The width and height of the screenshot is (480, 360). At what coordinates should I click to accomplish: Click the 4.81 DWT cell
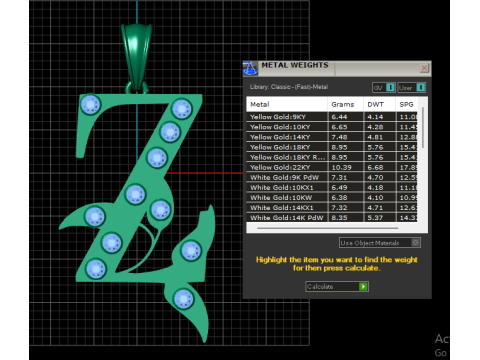tap(379, 137)
